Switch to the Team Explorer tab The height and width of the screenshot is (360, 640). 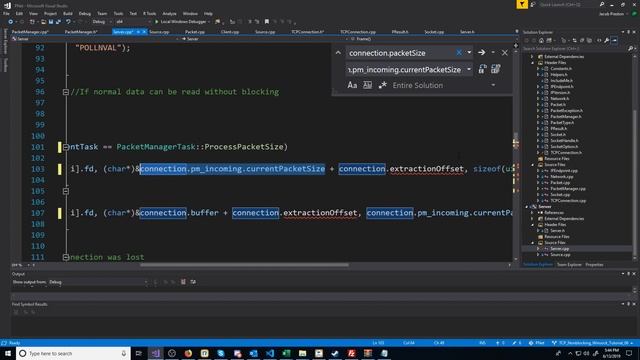pos(569,264)
